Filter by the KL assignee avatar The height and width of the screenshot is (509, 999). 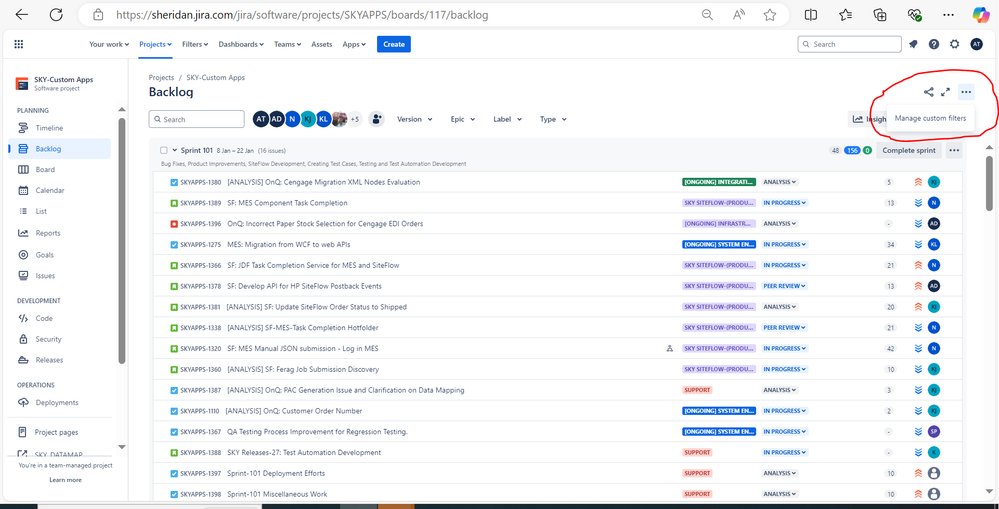[x=324, y=119]
